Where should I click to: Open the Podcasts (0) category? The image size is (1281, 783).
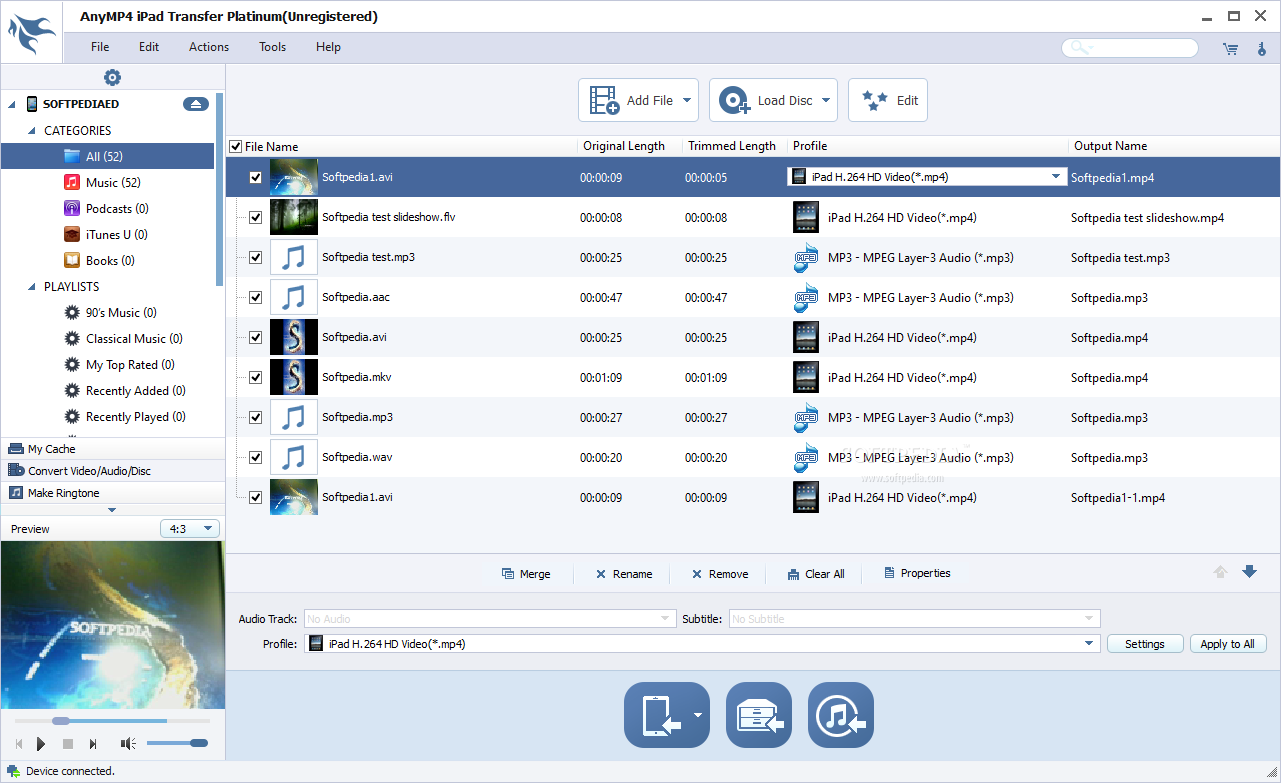tap(107, 208)
